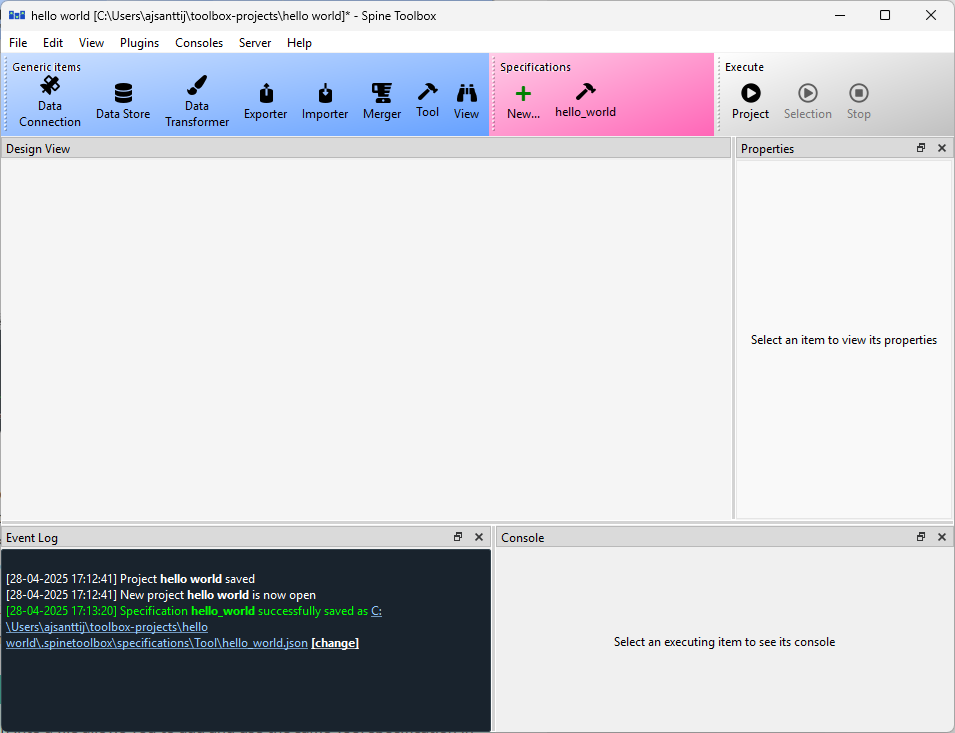Close the Properties panel
Image resolution: width=955 pixels, height=733 pixels.
[x=942, y=148]
